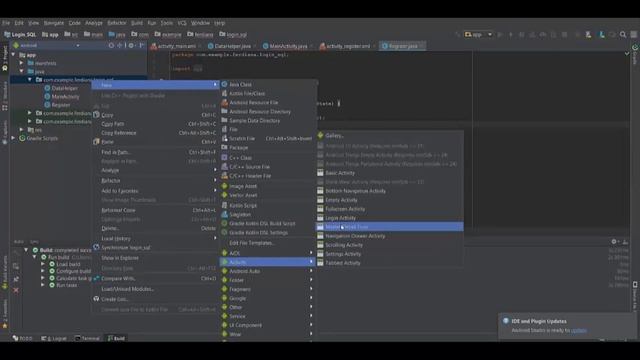640x360 pixels.
Task: Open the AVD Manager toolbar icon
Action: [588, 35]
